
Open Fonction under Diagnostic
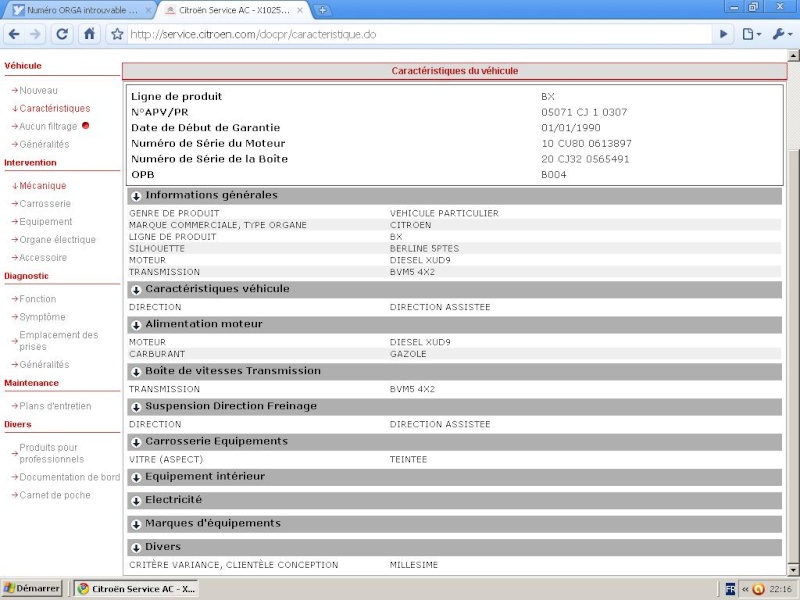click(38, 299)
